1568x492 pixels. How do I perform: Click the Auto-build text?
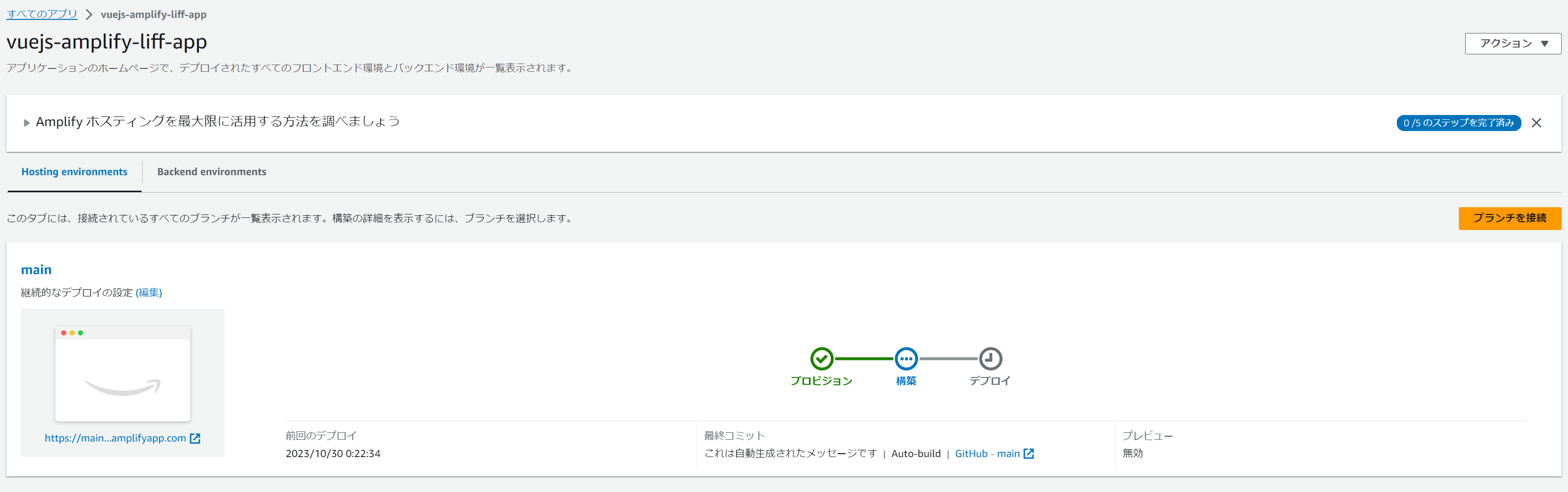(x=916, y=454)
